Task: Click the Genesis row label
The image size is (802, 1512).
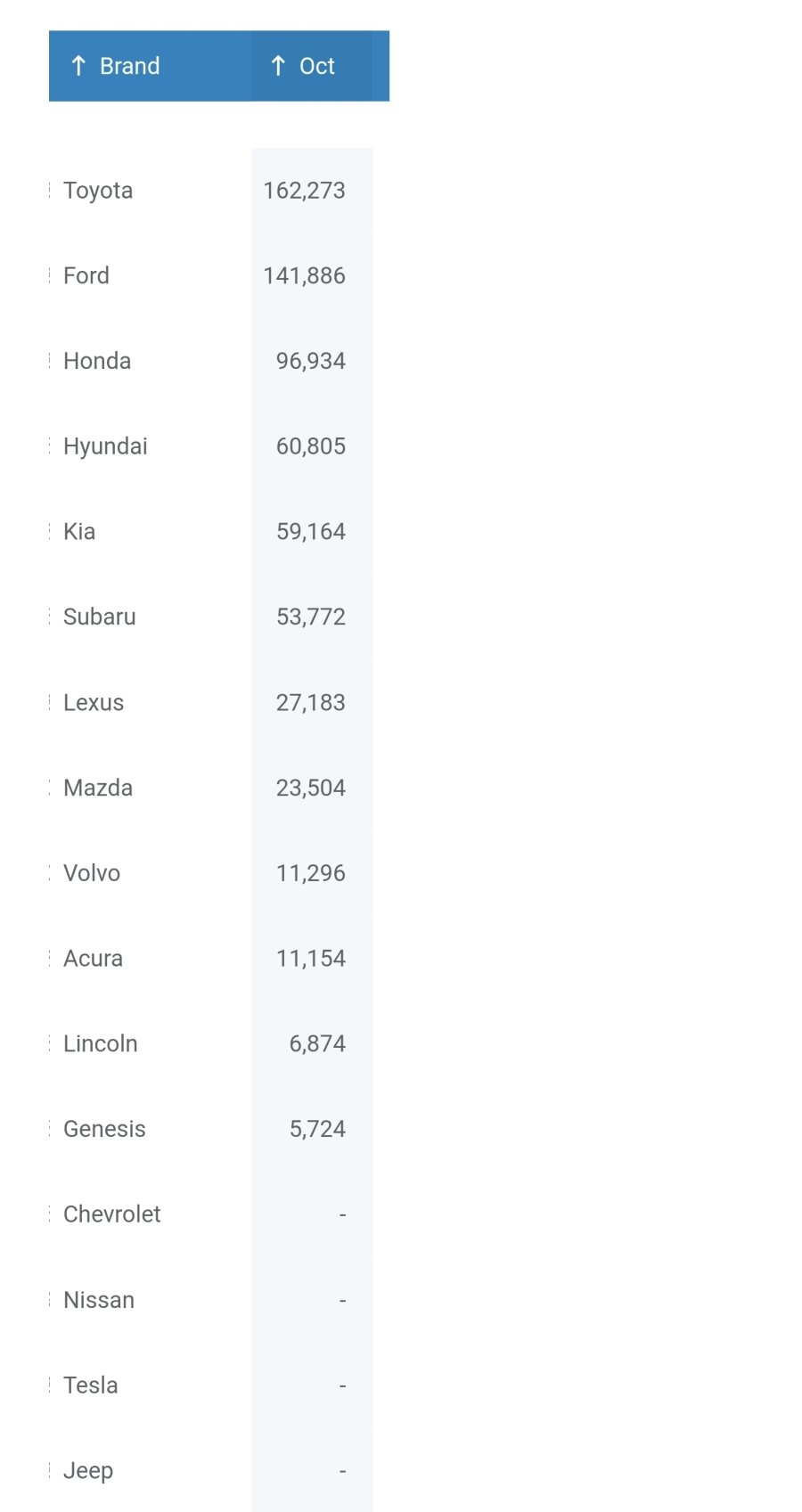Action: point(104,1129)
